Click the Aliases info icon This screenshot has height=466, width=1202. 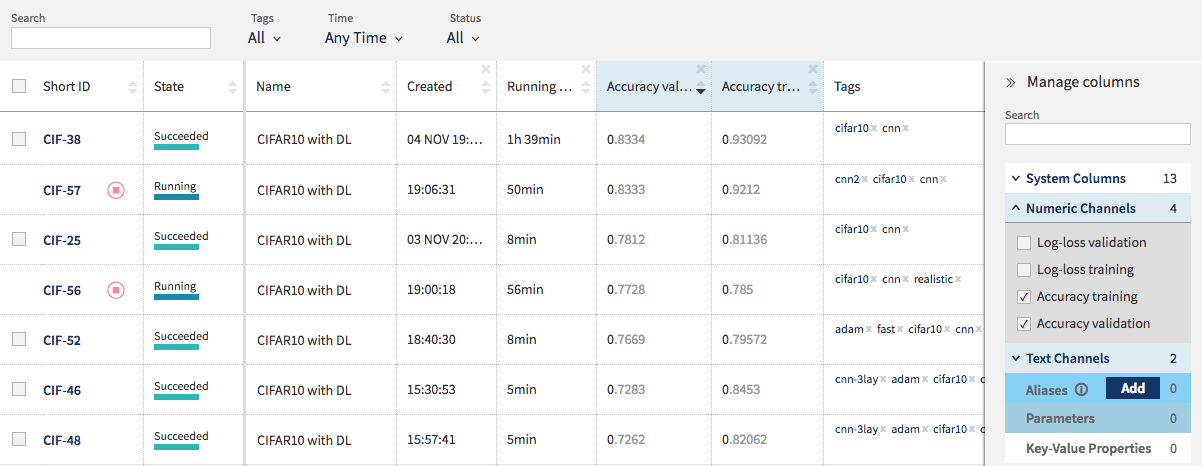[1081, 389]
